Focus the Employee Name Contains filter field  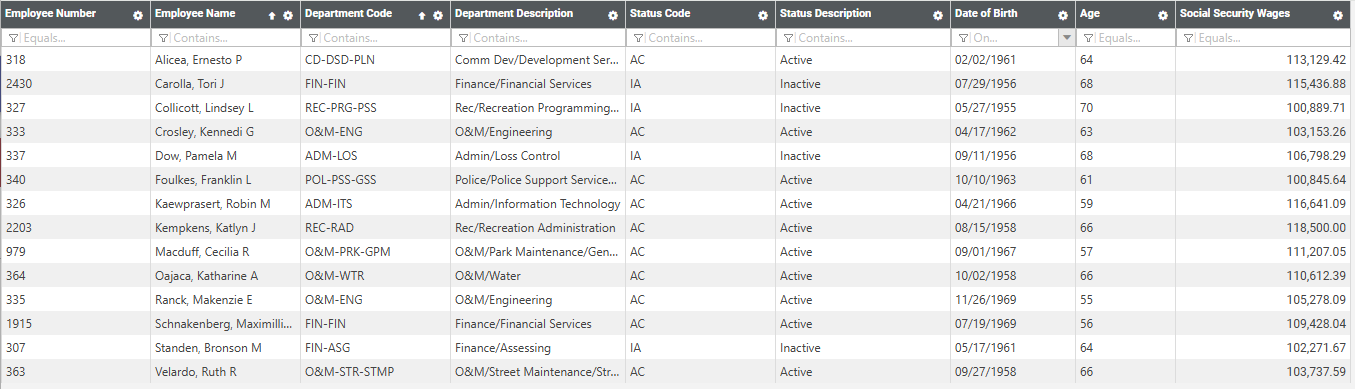point(235,38)
